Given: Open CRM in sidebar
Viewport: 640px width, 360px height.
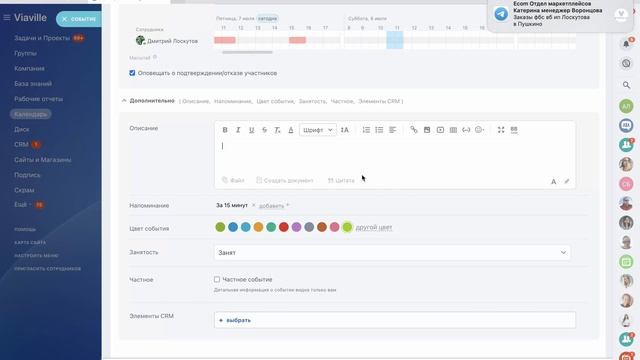Looking at the screenshot, I should pos(21,144).
